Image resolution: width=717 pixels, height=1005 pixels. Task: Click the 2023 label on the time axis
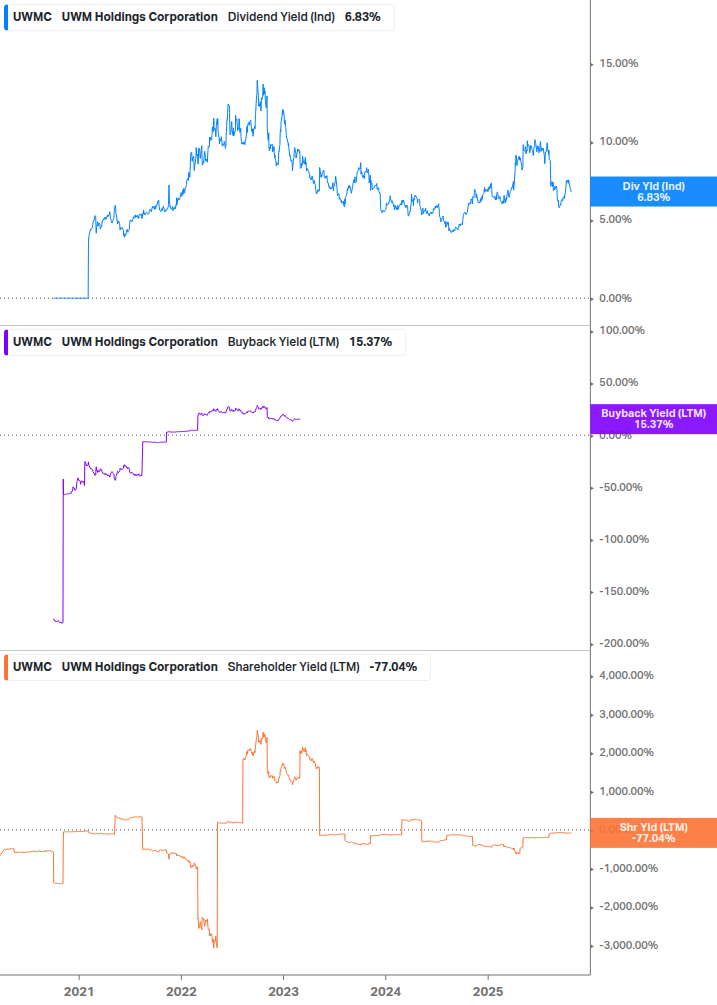[x=283, y=989]
